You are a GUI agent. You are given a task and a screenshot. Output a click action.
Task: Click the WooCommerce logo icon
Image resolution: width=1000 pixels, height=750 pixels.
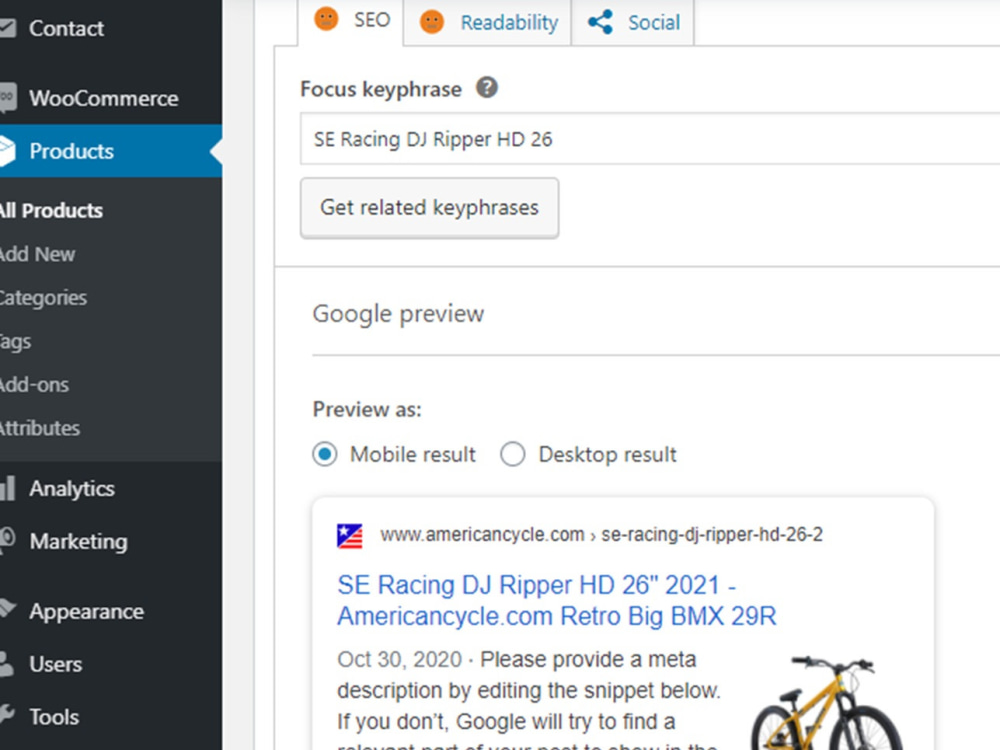6,98
